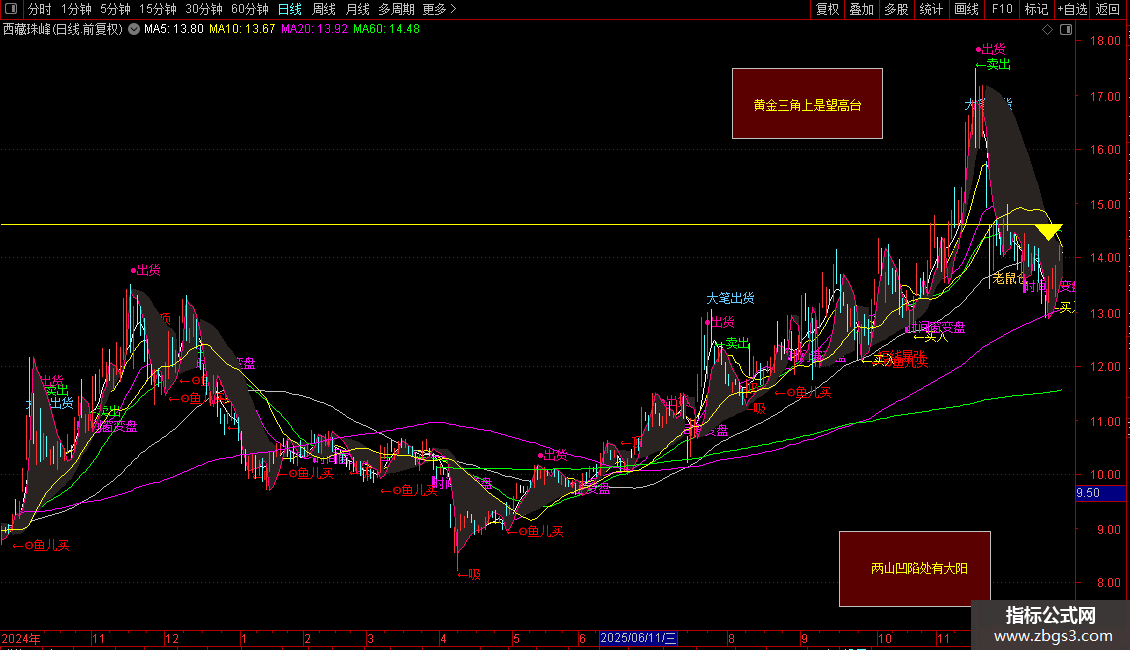Click the MA5: 13.80 indicator value
The image size is (1130, 650).
pyautogui.click(x=174, y=29)
